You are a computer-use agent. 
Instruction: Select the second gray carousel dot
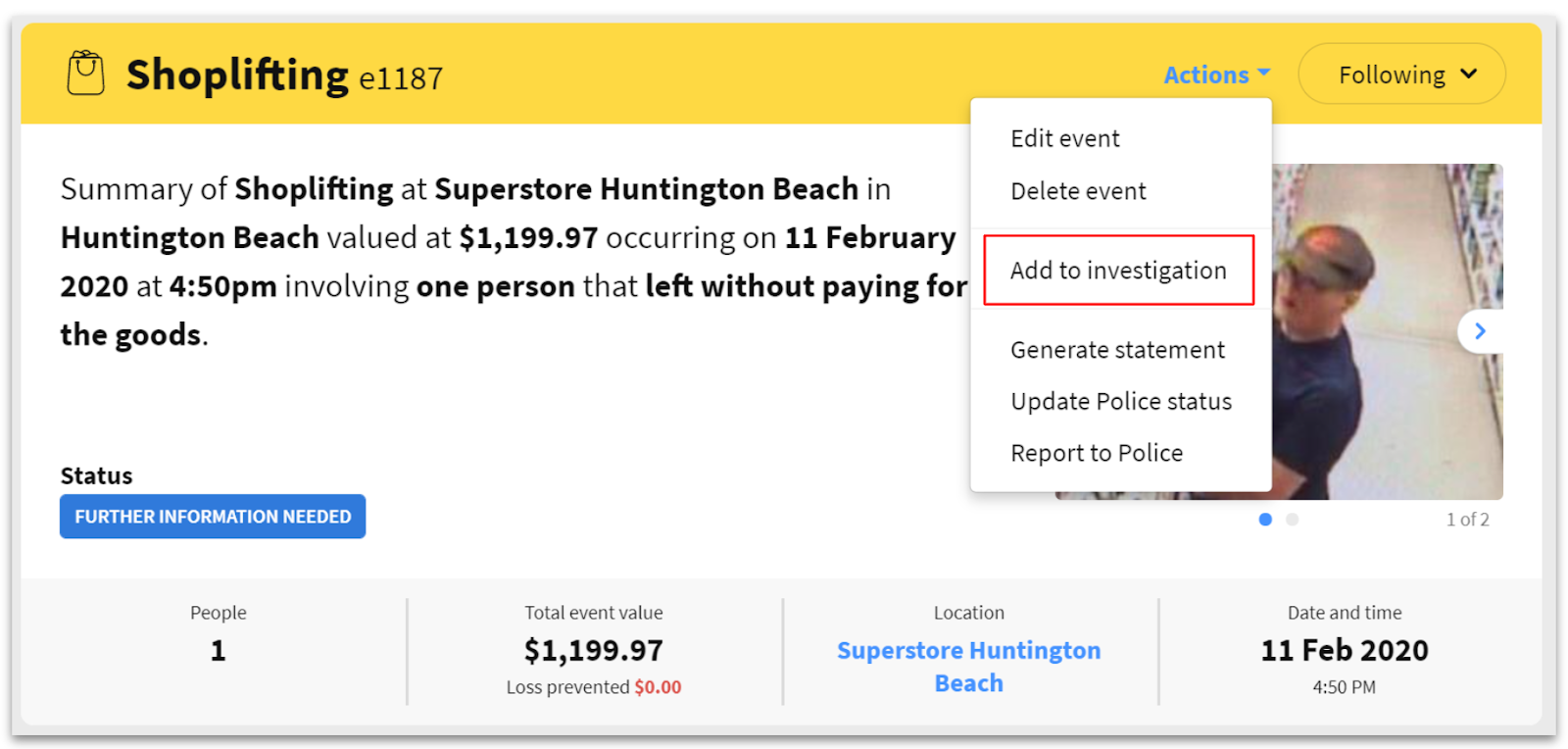click(1293, 520)
